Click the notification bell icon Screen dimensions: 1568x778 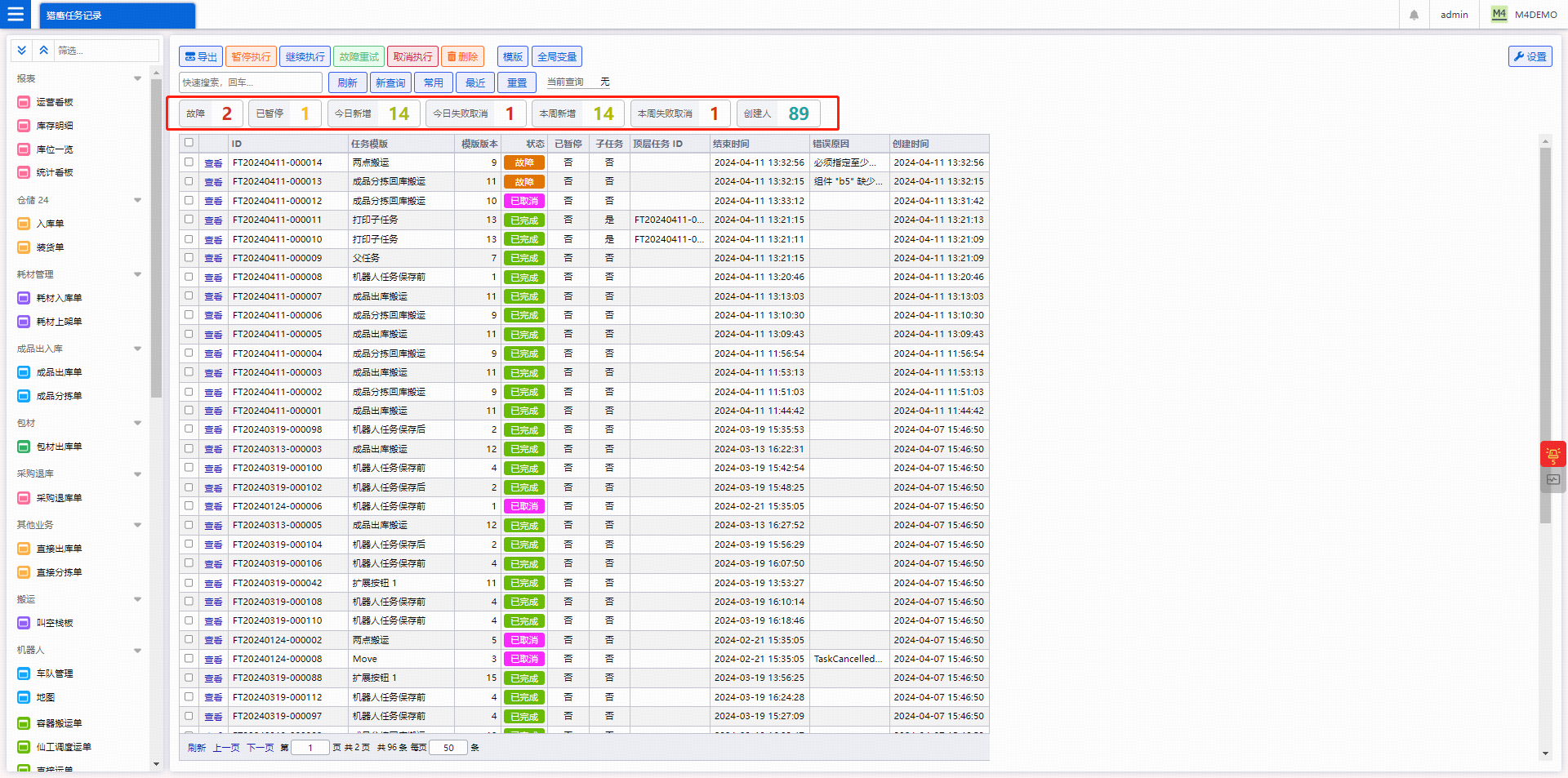coord(1414,15)
